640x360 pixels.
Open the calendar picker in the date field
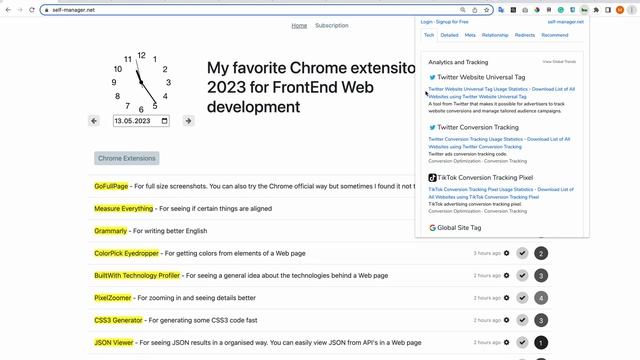164,121
